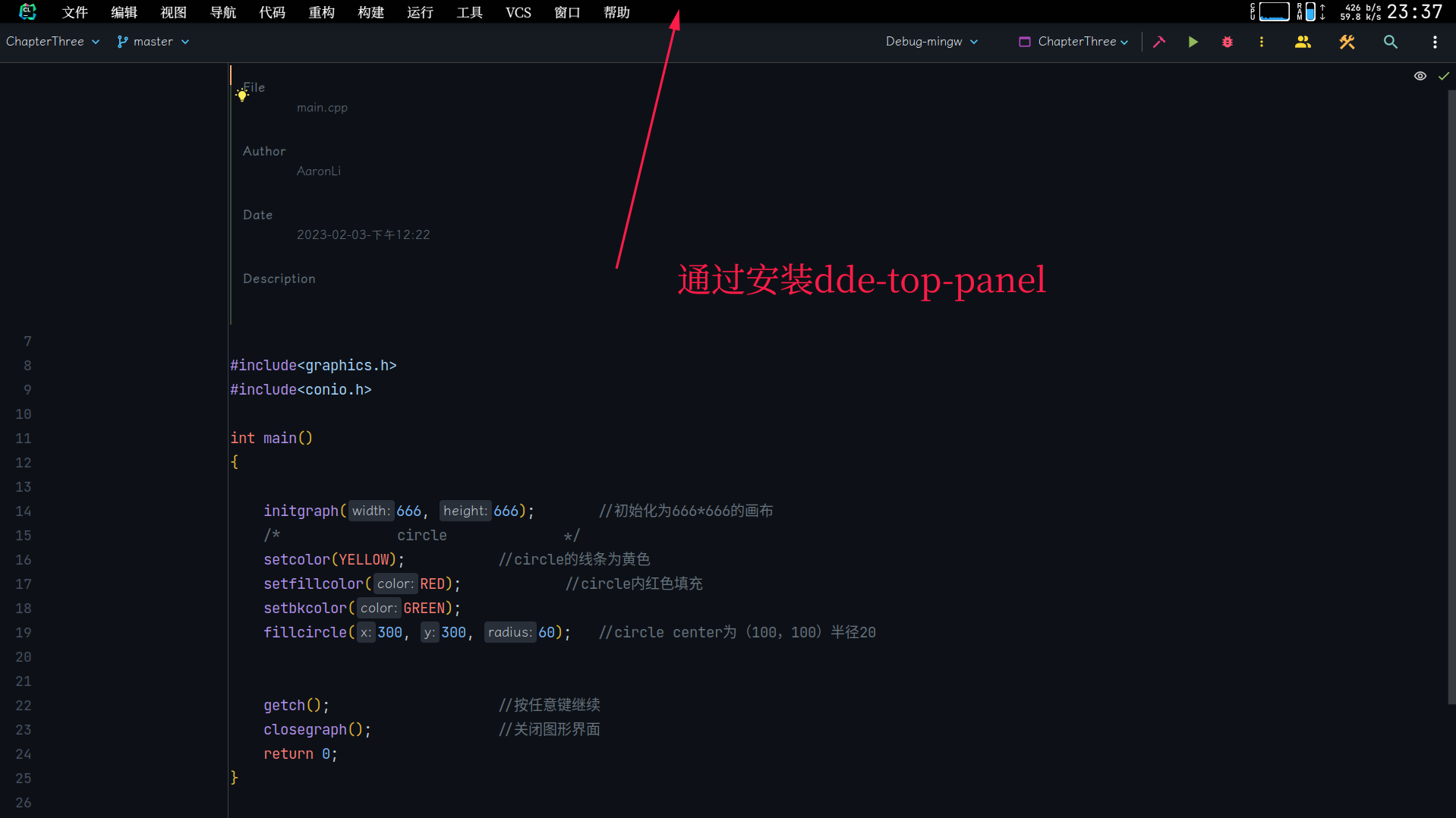Open the 视图 (View) menu
Image resolution: width=1456 pixels, height=818 pixels.
point(173,12)
